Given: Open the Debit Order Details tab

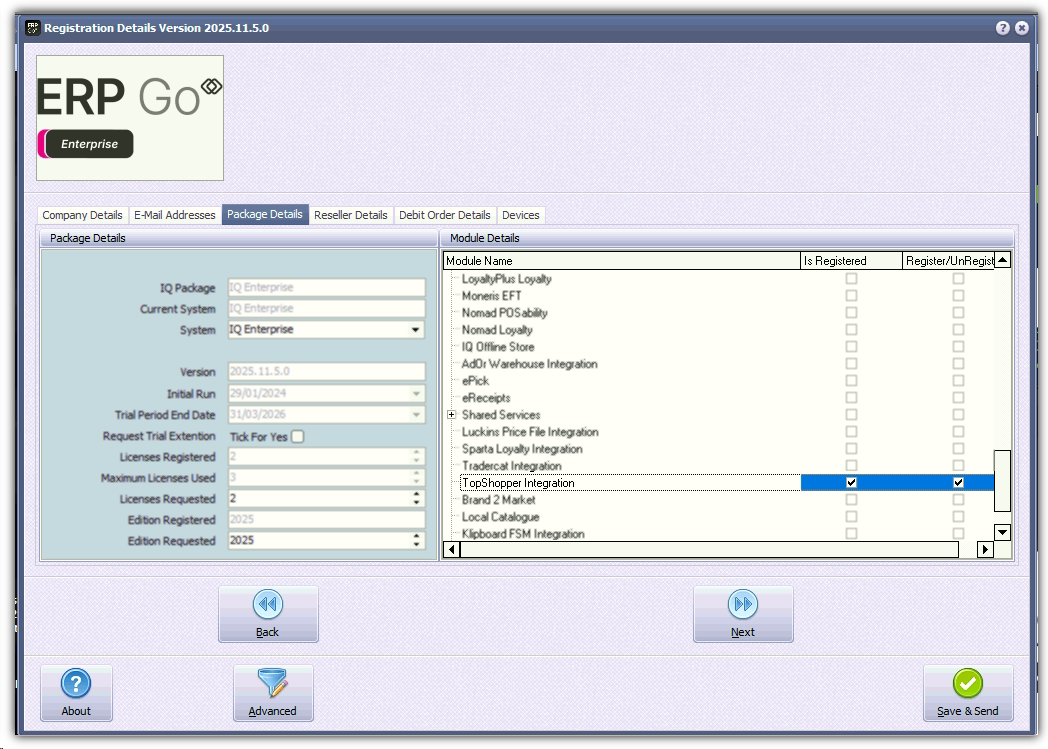Looking at the screenshot, I should pos(444,215).
